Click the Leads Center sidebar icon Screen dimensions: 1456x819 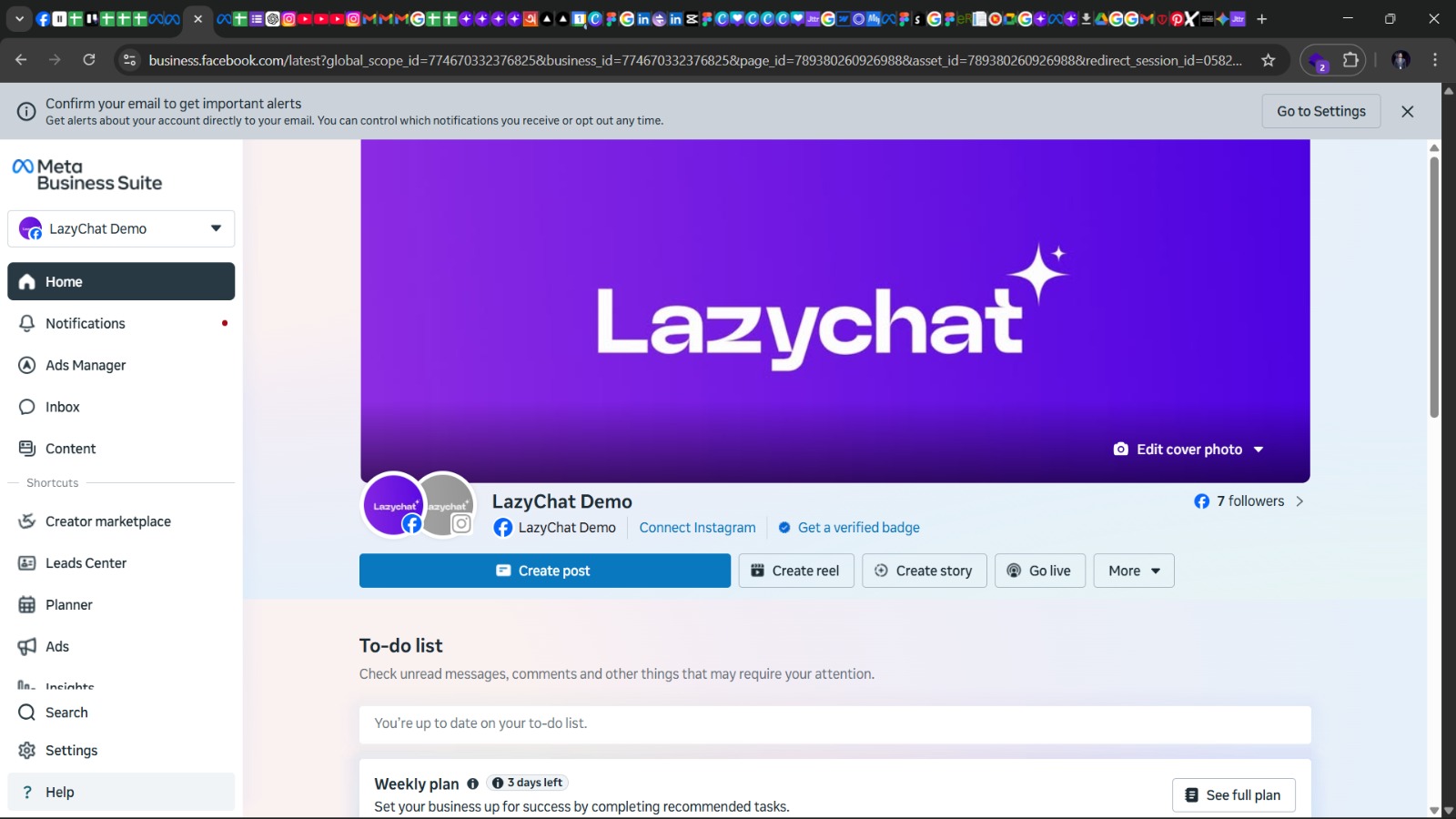pos(27,563)
